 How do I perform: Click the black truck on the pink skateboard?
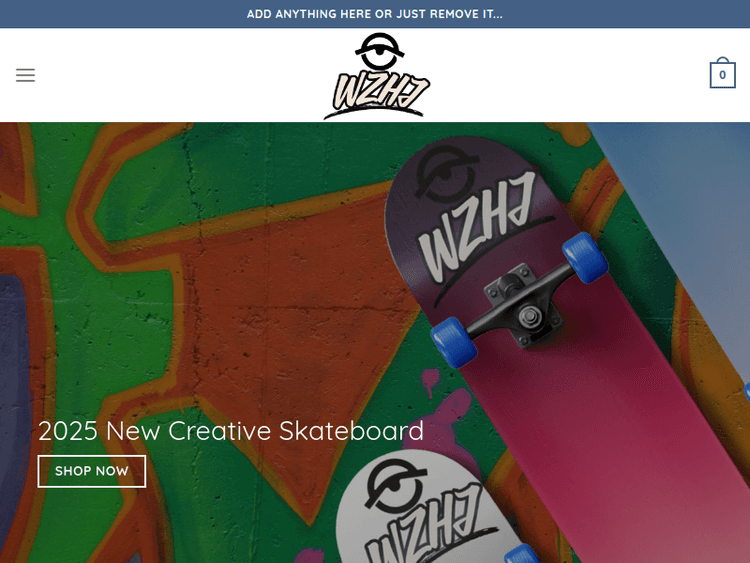pos(520,304)
